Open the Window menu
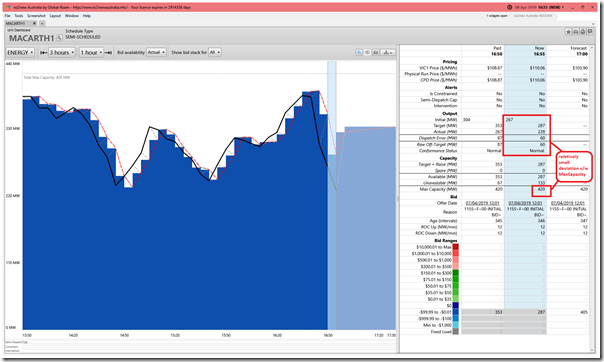 click(x=72, y=16)
